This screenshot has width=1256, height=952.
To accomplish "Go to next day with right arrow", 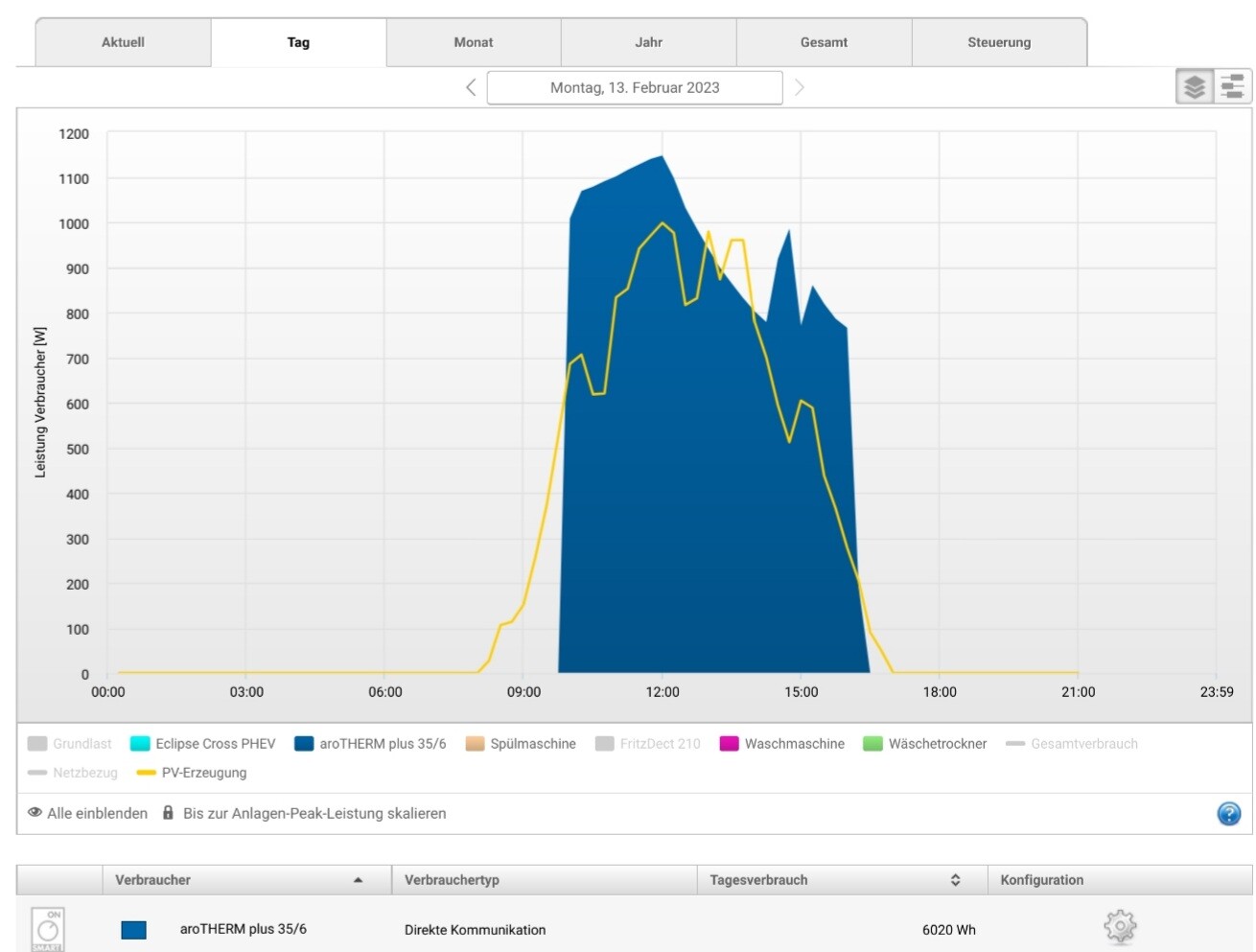I will [799, 87].
